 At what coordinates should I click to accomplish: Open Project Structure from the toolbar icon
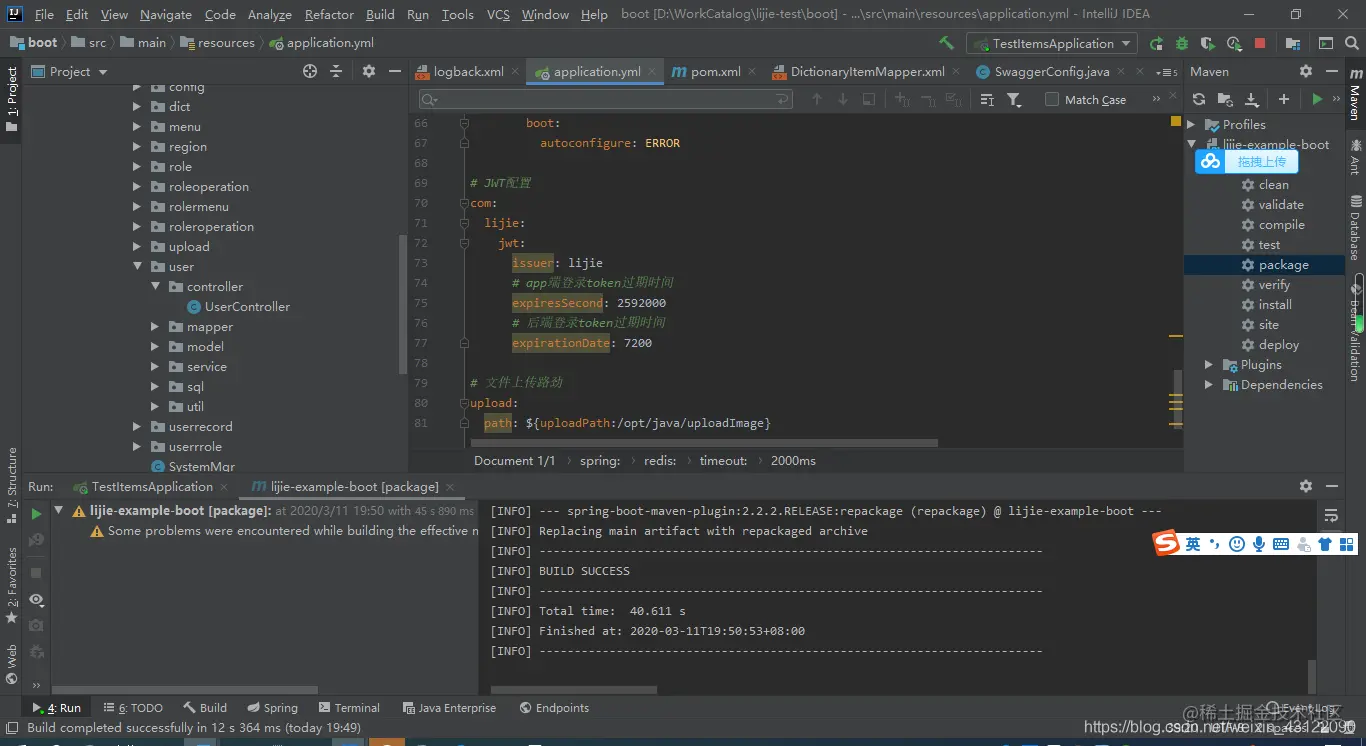[1294, 43]
